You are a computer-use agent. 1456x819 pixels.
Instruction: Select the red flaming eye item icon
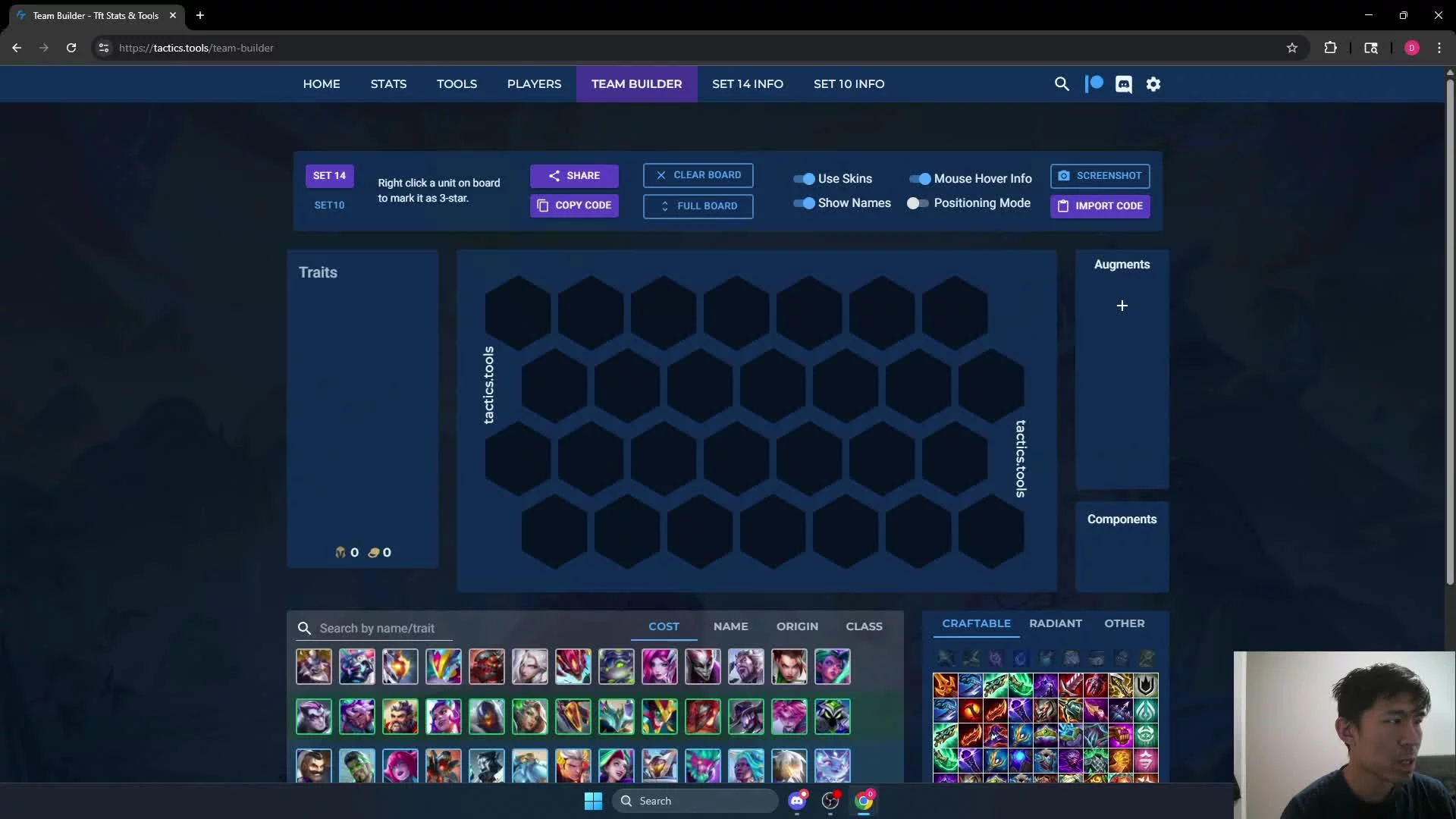[971, 711]
